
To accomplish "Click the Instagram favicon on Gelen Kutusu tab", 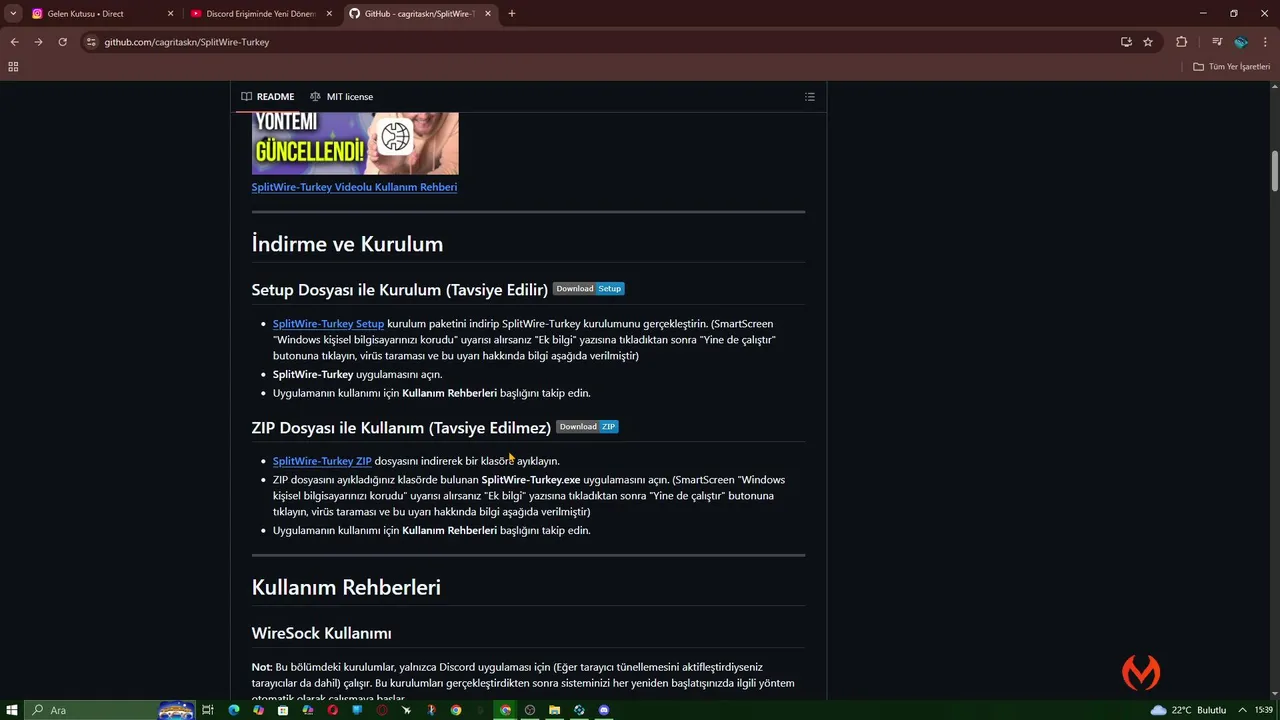I will tap(38, 14).
